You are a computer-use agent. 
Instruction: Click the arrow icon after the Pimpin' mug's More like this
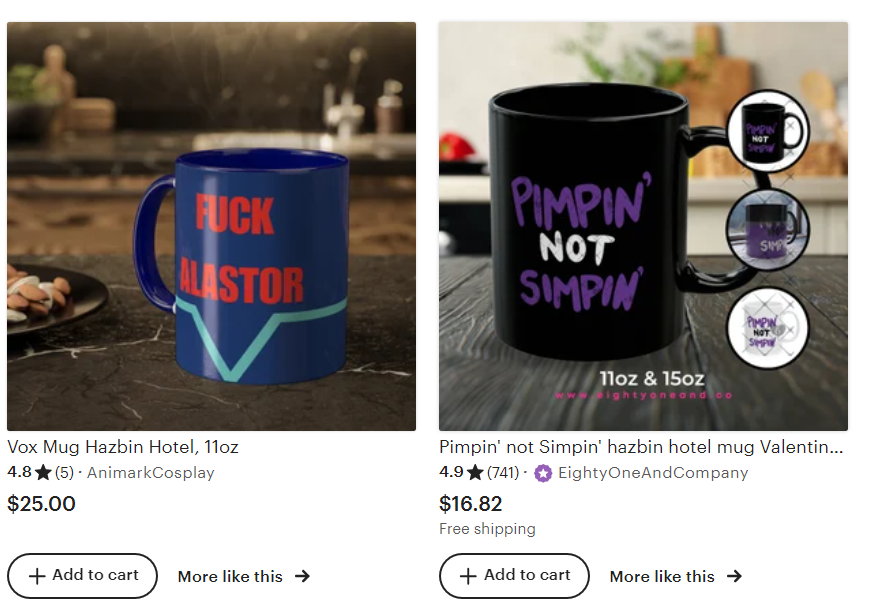pos(735,576)
